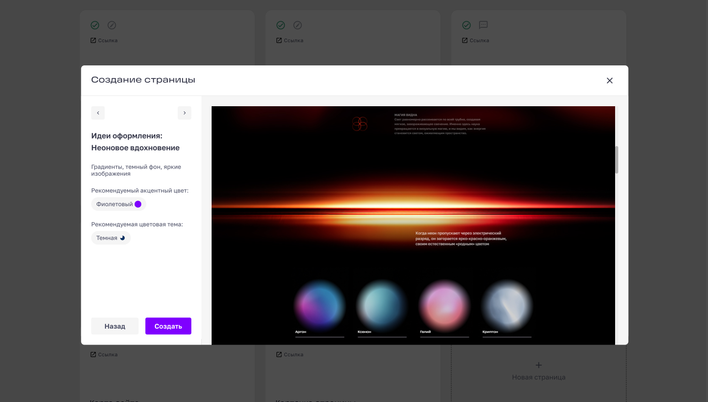Click green checkmark on third card
Image resolution: width=708 pixels, height=402 pixels.
coord(466,25)
